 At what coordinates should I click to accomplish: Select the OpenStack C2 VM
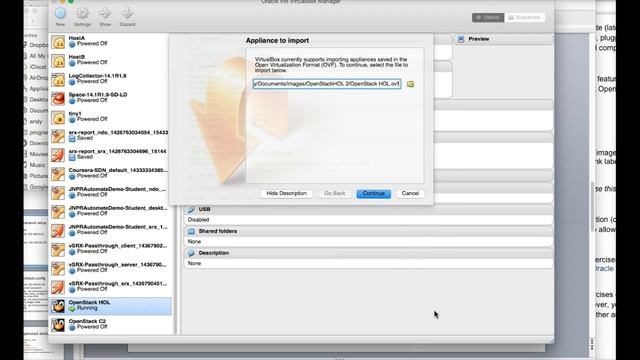[110, 325]
